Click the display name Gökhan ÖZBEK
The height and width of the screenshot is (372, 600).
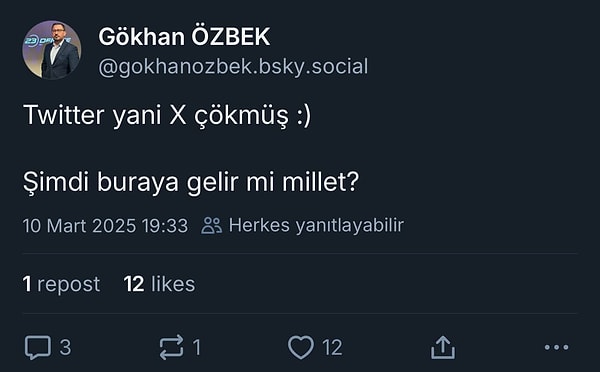pos(184,37)
